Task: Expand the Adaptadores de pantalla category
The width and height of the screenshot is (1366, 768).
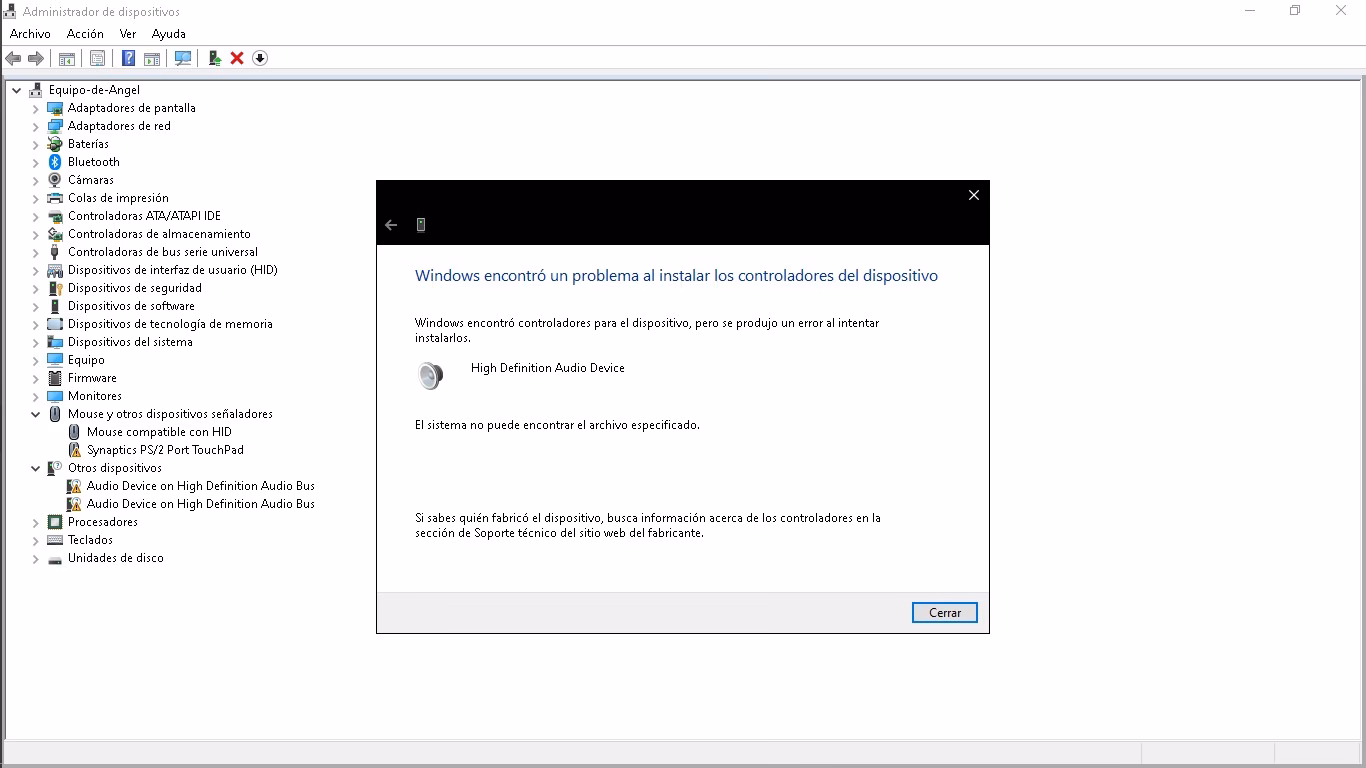Action: [36, 108]
